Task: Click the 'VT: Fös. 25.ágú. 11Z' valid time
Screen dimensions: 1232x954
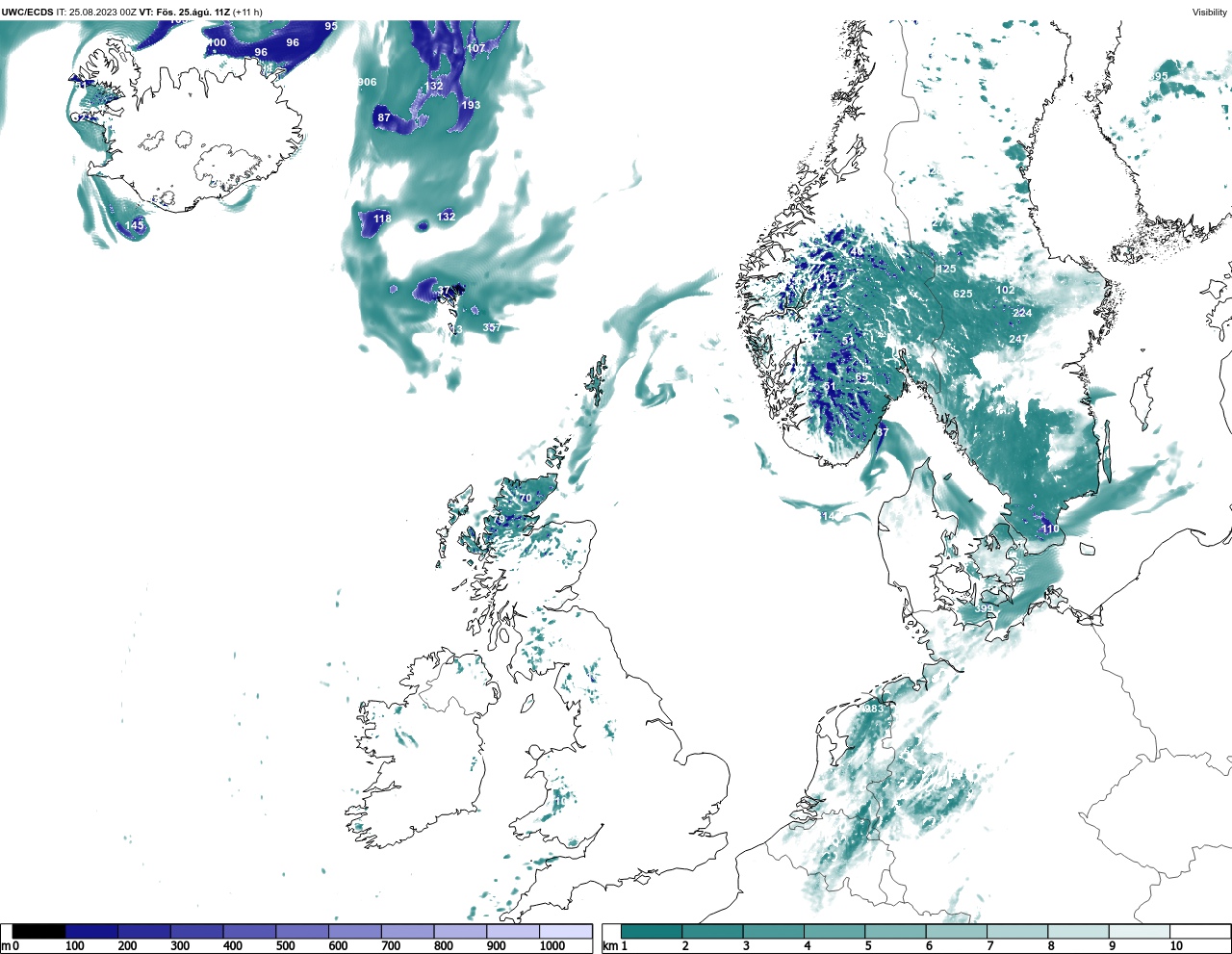Action: pyautogui.click(x=185, y=13)
